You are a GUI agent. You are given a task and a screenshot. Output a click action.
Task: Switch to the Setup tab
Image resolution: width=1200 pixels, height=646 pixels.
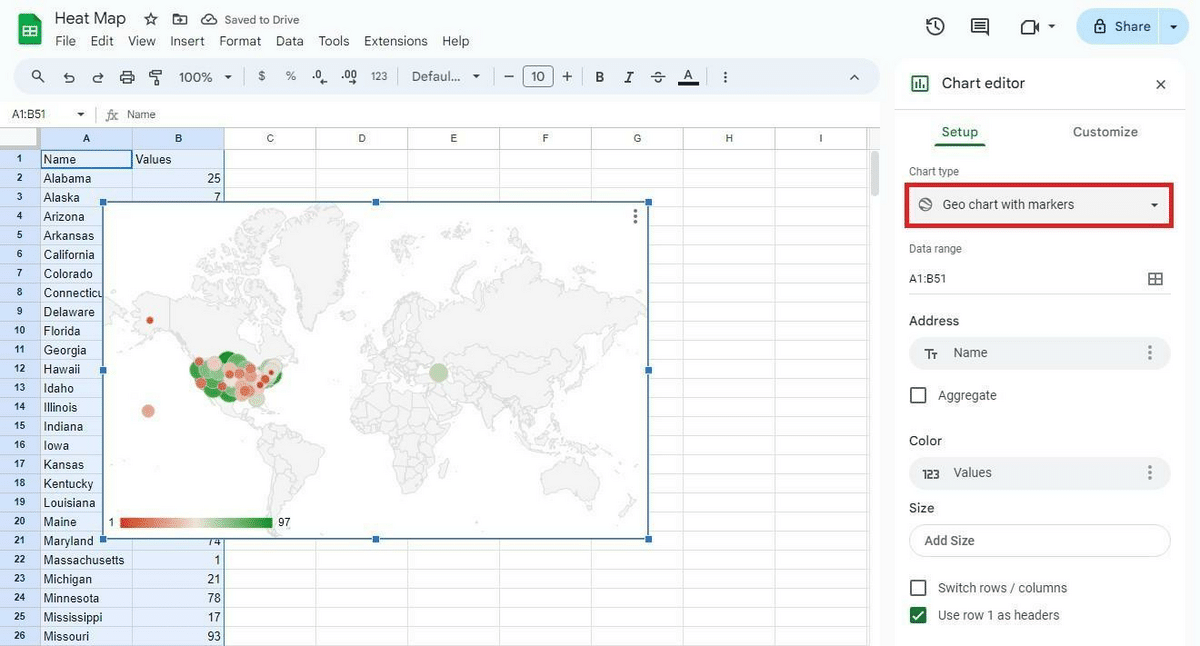(x=960, y=132)
